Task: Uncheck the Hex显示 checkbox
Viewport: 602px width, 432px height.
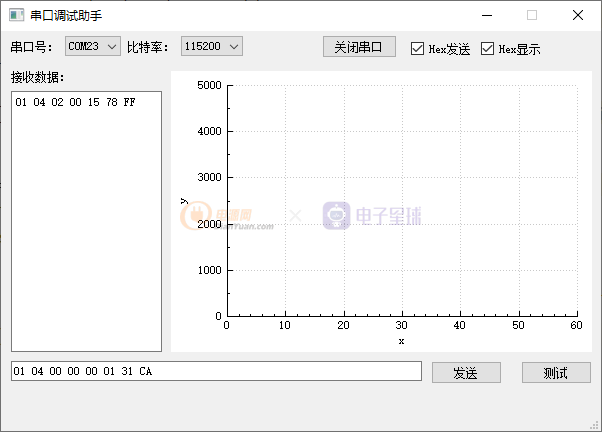Action: 488,48
